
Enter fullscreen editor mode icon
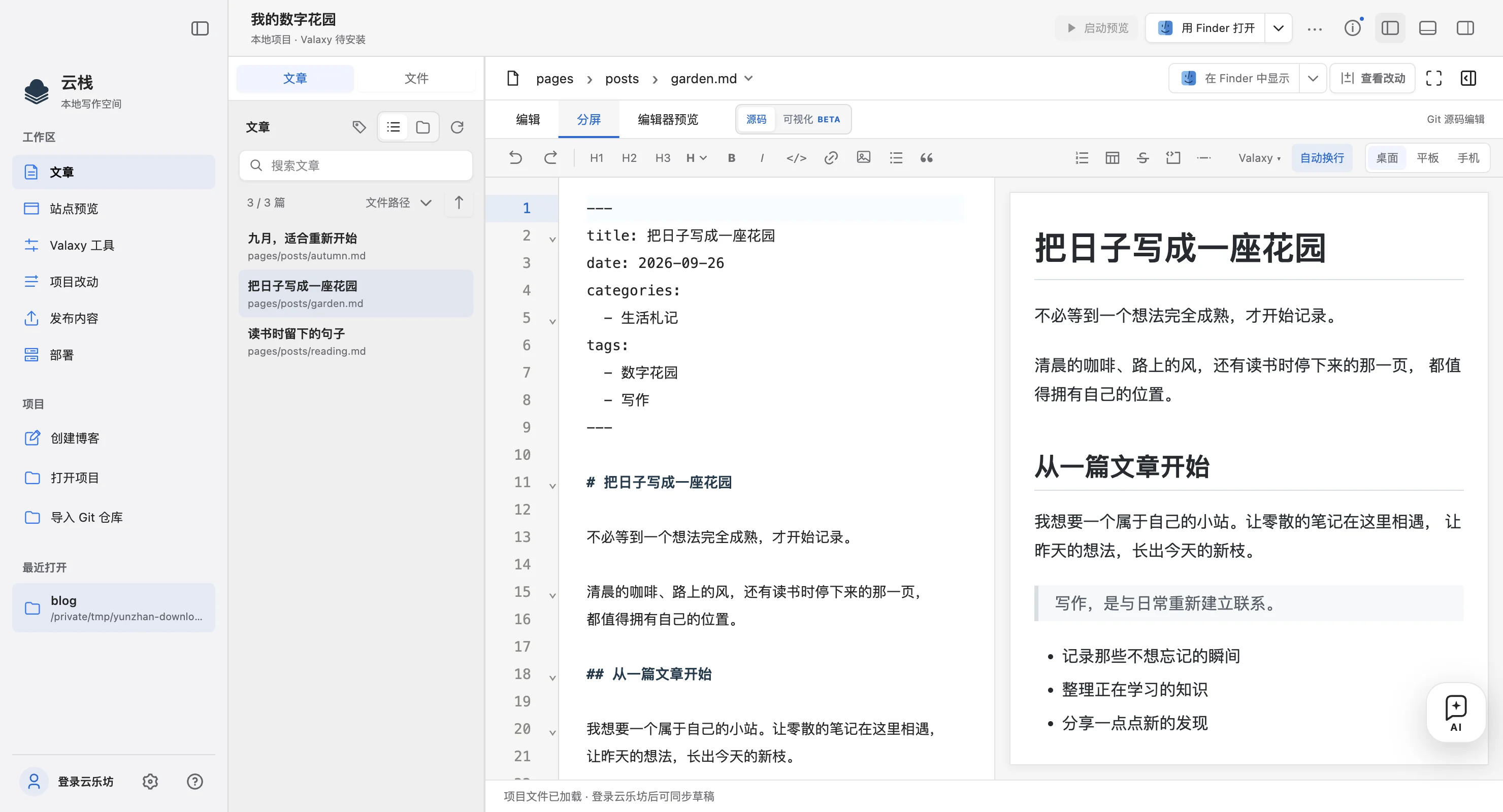pos(1433,78)
